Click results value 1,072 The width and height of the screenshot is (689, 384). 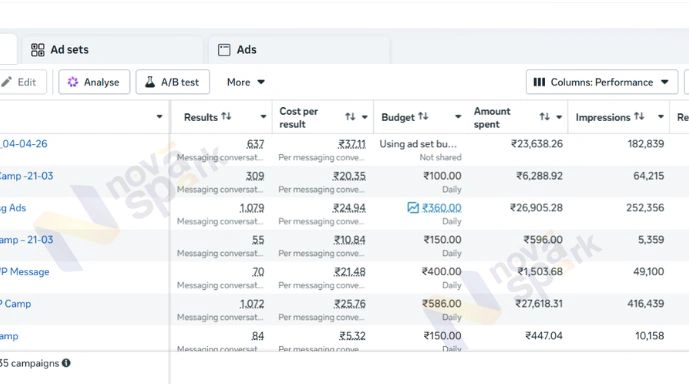coord(252,304)
